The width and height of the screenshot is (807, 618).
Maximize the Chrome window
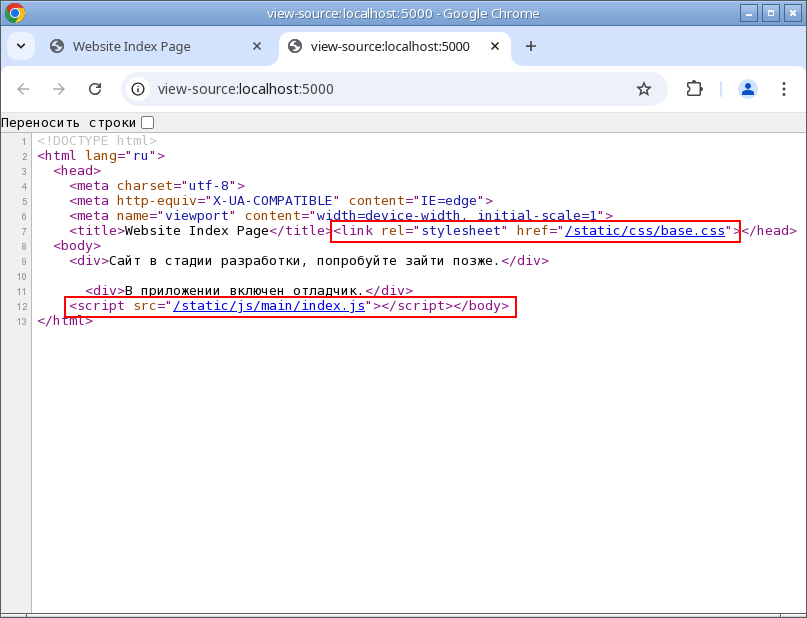pyautogui.click(x=771, y=13)
